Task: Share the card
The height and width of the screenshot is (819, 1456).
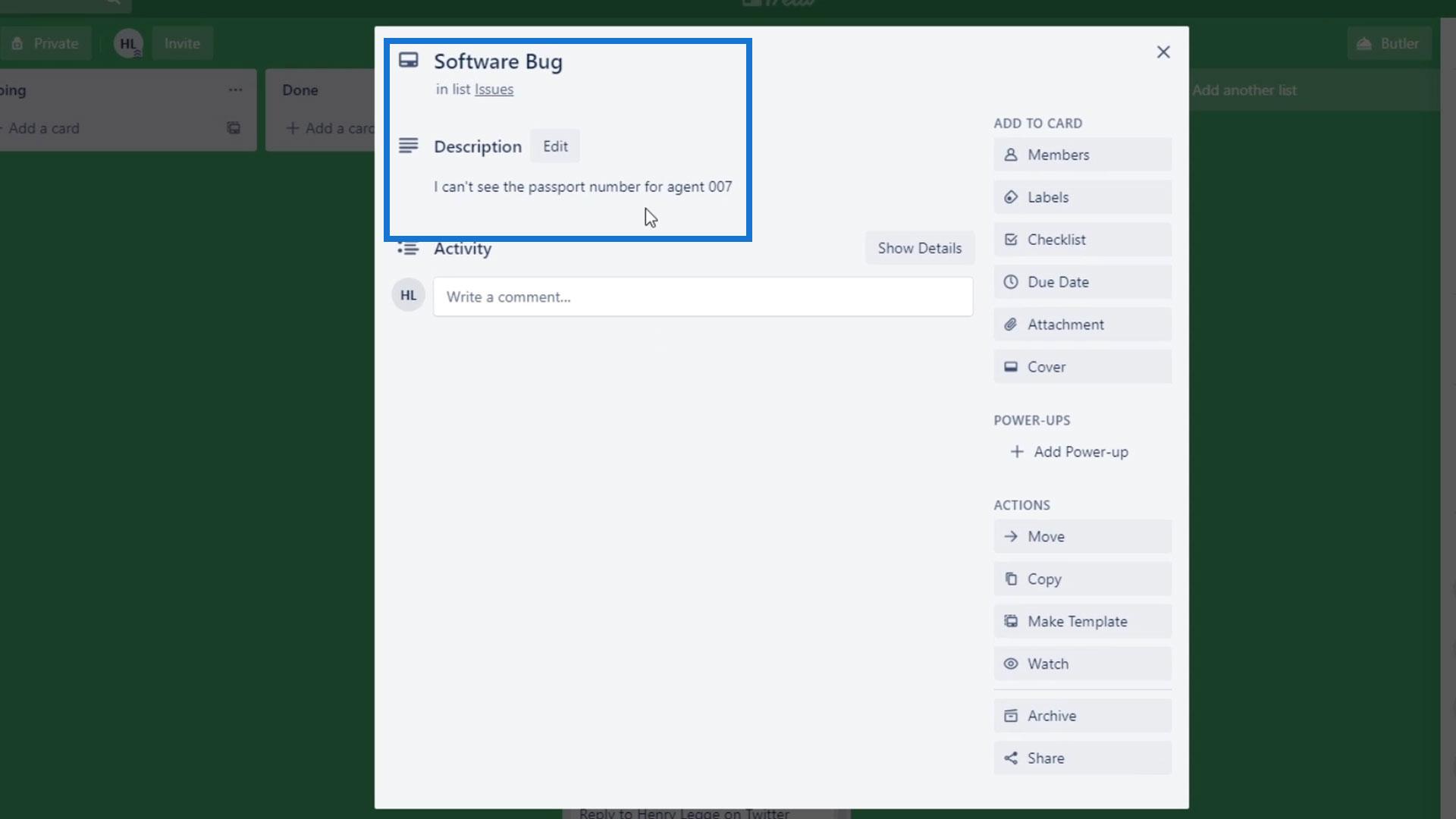Action: pyautogui.click(x=1082, y=758)
